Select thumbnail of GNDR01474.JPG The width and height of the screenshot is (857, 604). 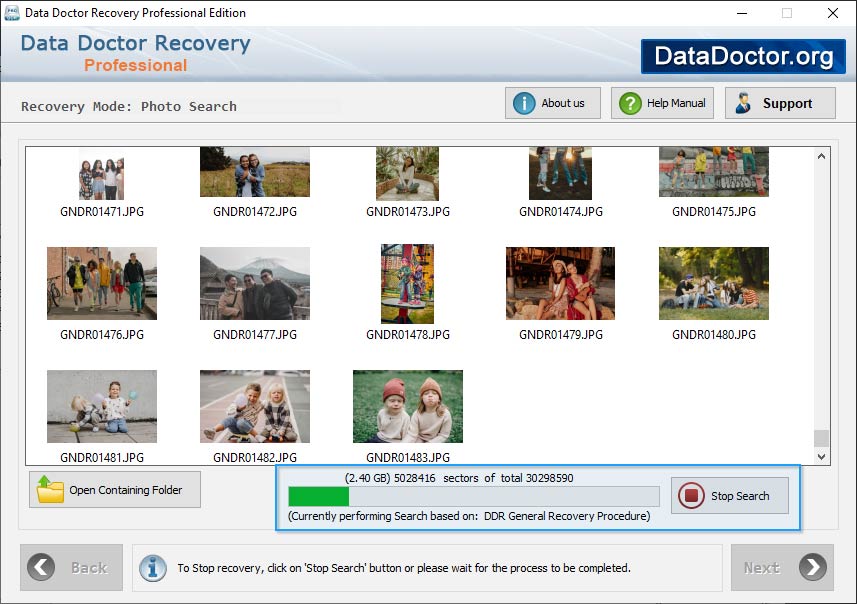click(560, 173)
